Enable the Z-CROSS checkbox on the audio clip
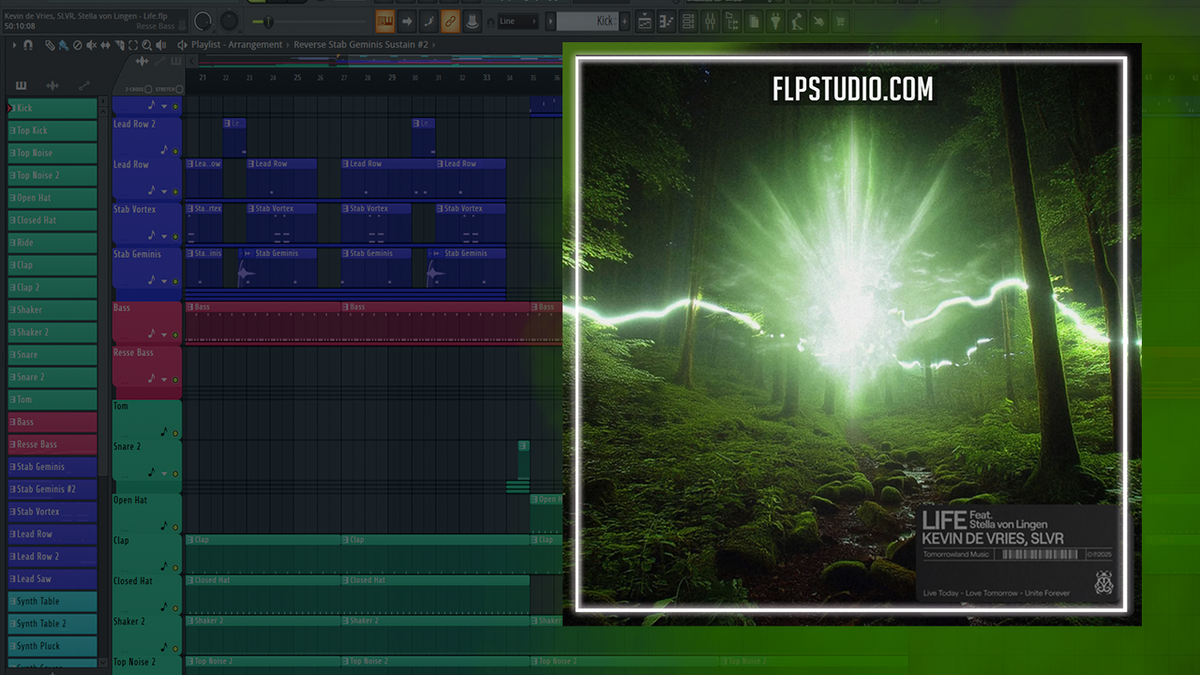The height and width of the screenshot is (675, 1200). click(148, 90)
